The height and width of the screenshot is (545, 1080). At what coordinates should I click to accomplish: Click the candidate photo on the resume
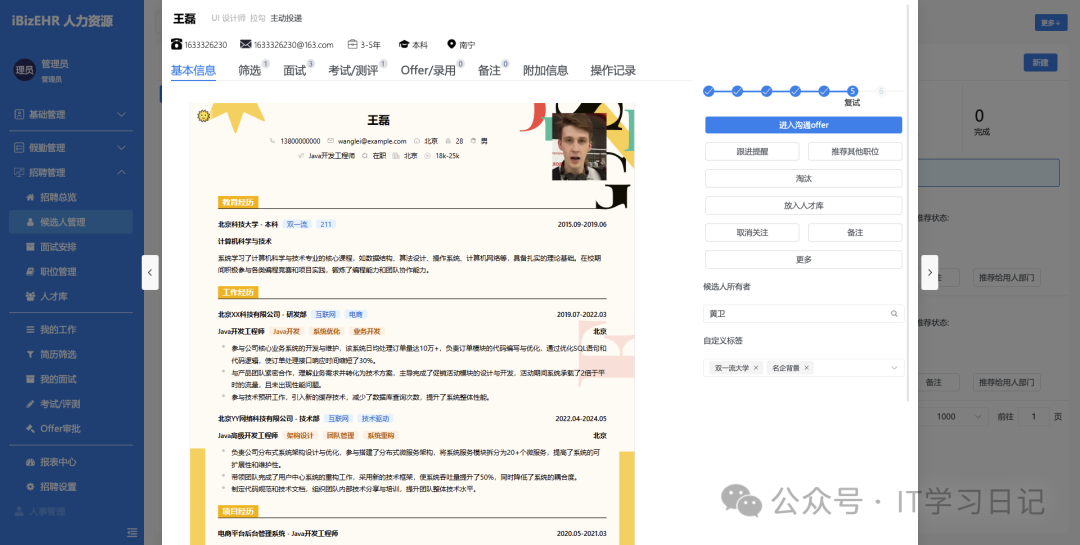pyautogui.click(x=579, y=145)
